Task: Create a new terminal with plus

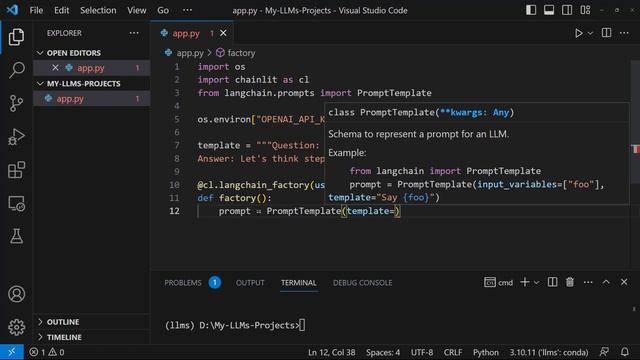Action: pos(525,282)
